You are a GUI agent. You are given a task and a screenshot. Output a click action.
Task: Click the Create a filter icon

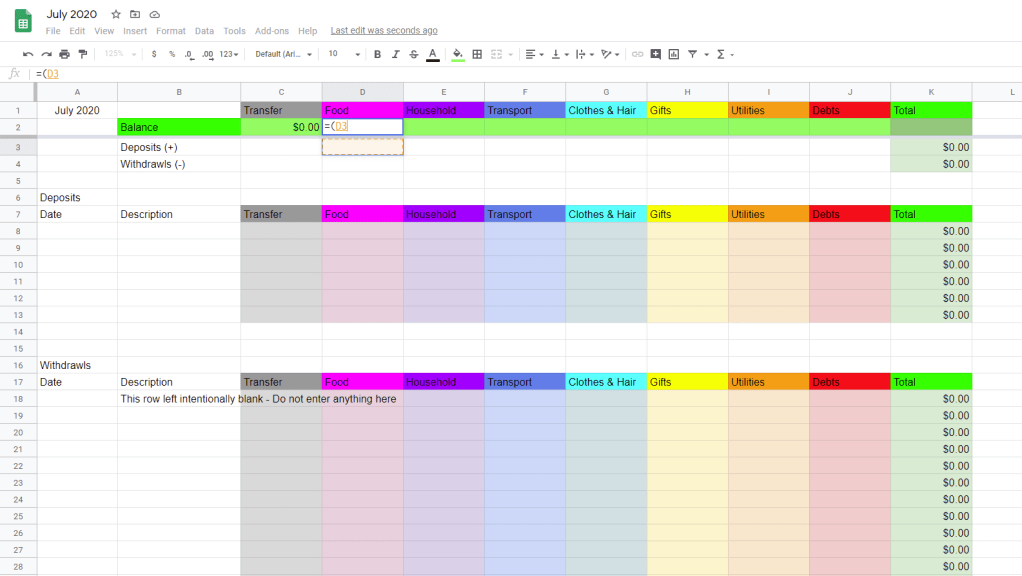692,54
